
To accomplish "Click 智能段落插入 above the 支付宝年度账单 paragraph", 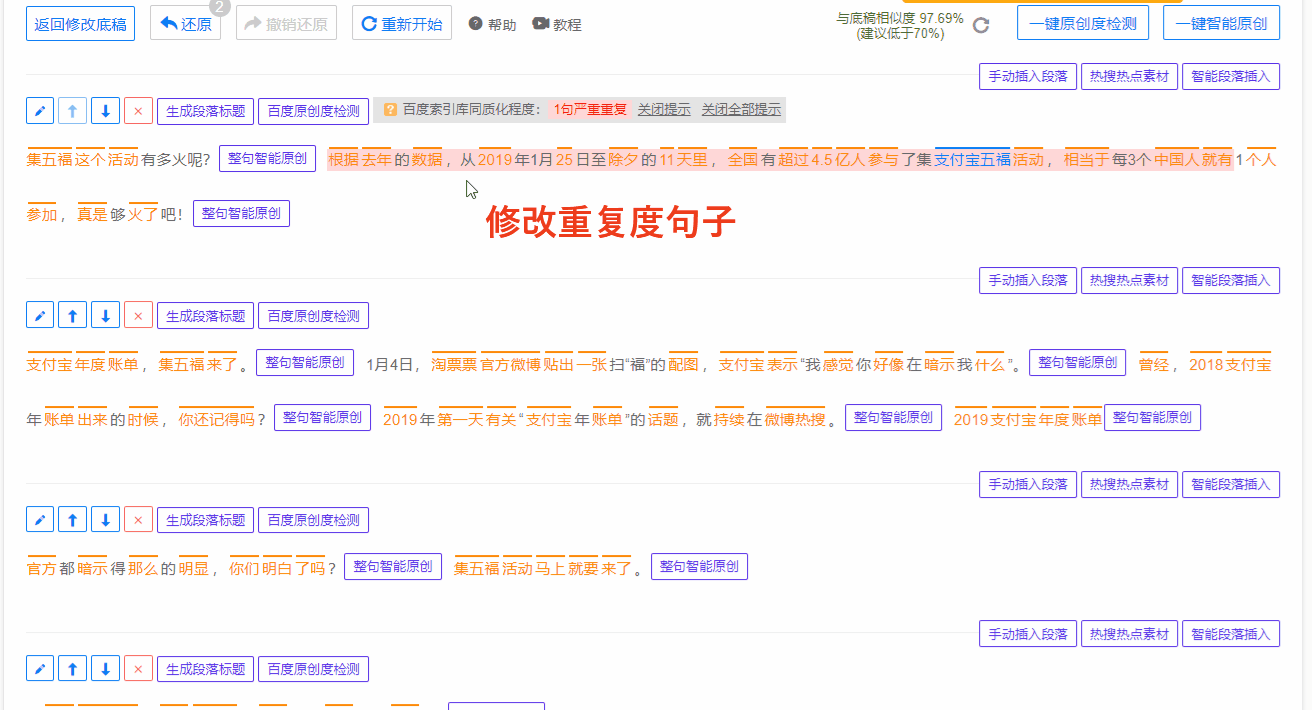I will [x=1231, y=280].
